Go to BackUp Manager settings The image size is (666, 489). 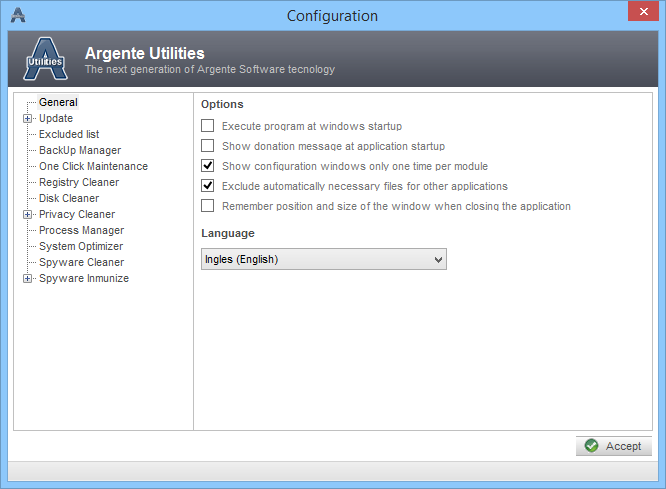(x=80, y=150)
